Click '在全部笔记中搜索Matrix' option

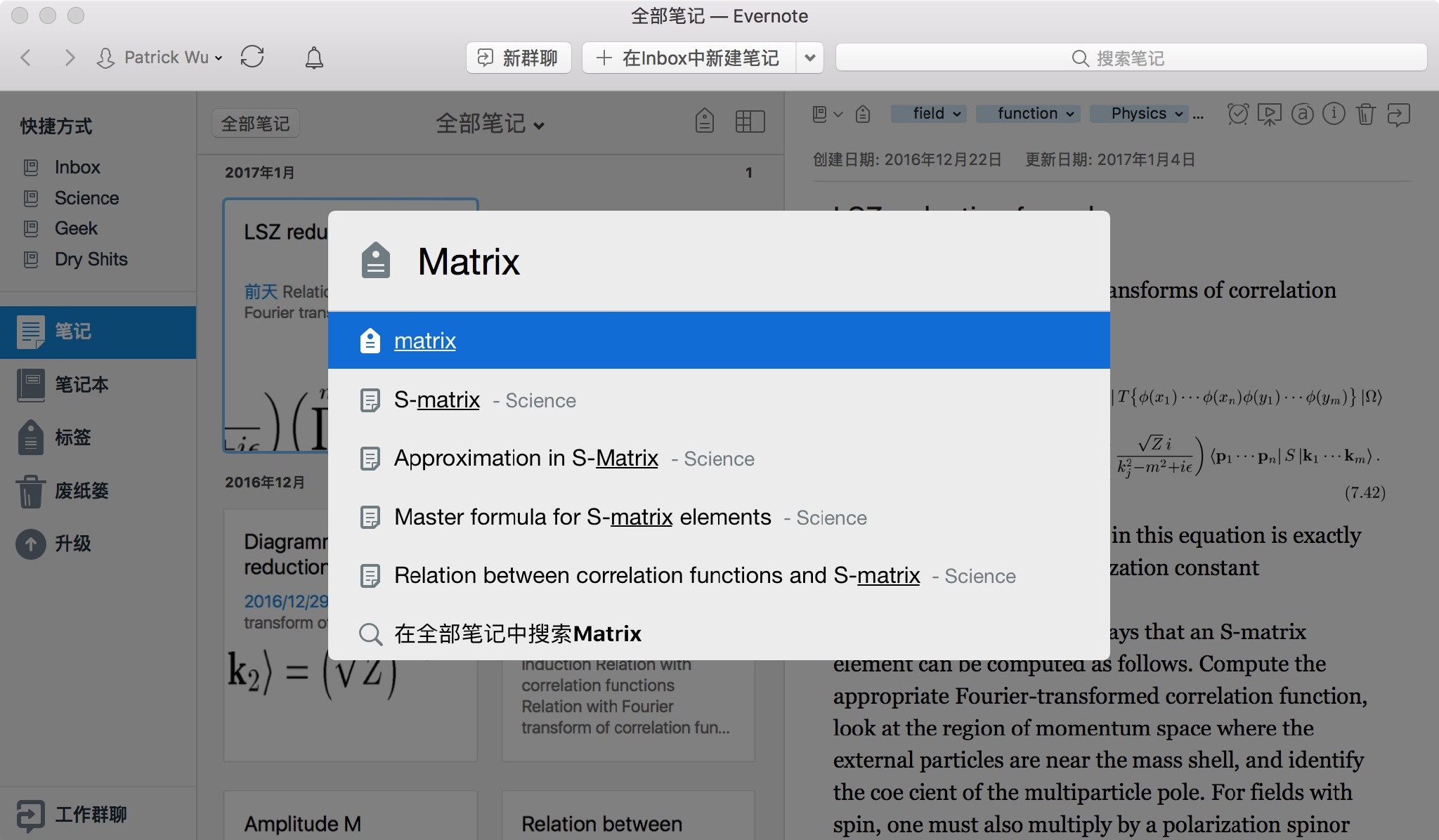(518, 633)
